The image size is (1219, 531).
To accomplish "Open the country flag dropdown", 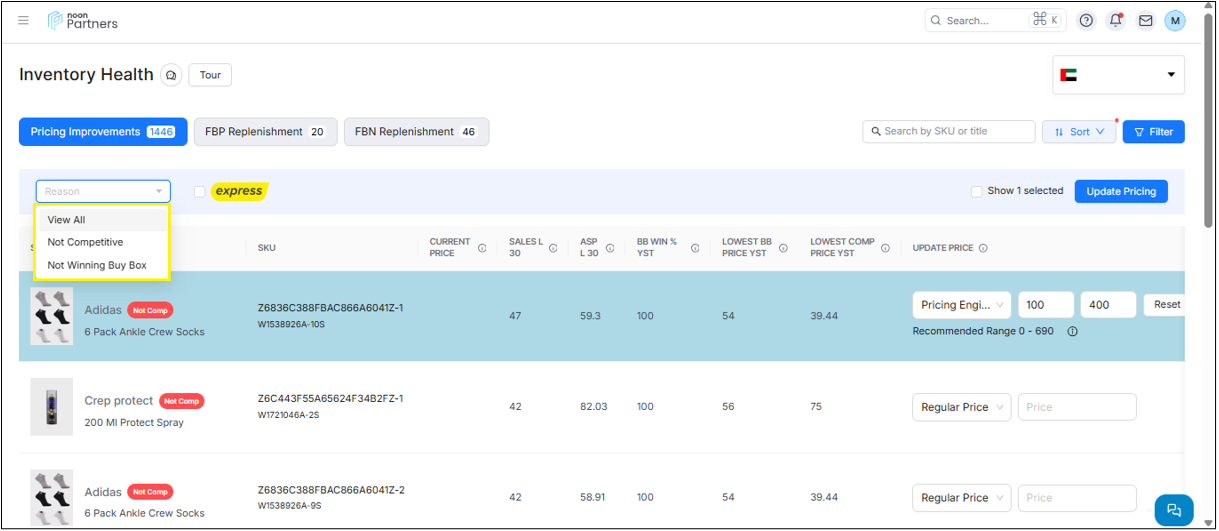I will [1118, 75].
